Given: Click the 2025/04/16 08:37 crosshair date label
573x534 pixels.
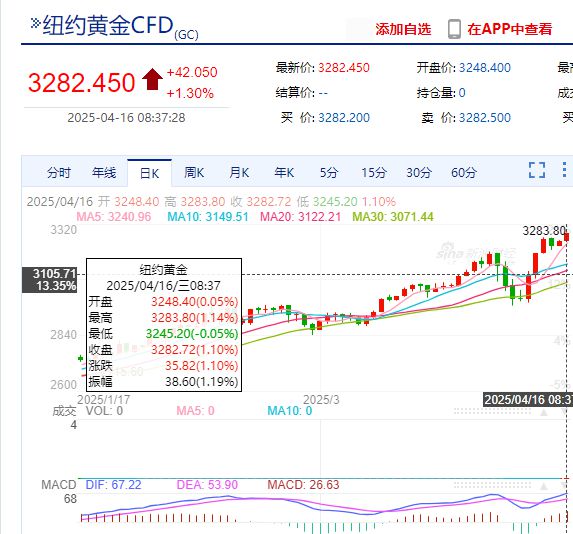Looking at the screenshot, I should point(528,399).
